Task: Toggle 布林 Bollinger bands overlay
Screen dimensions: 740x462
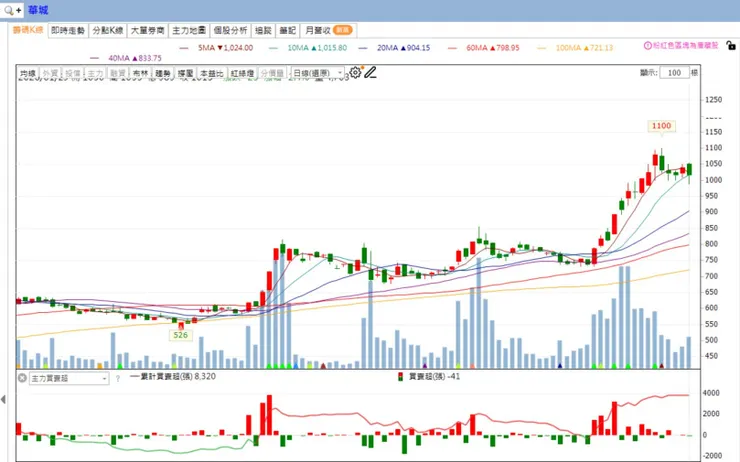Action: pos(140,73)
